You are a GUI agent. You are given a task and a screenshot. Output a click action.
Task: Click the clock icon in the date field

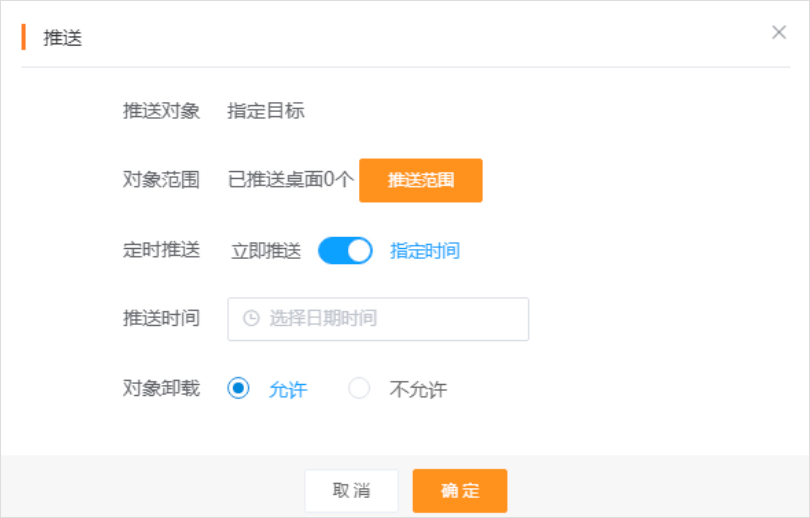251,319
